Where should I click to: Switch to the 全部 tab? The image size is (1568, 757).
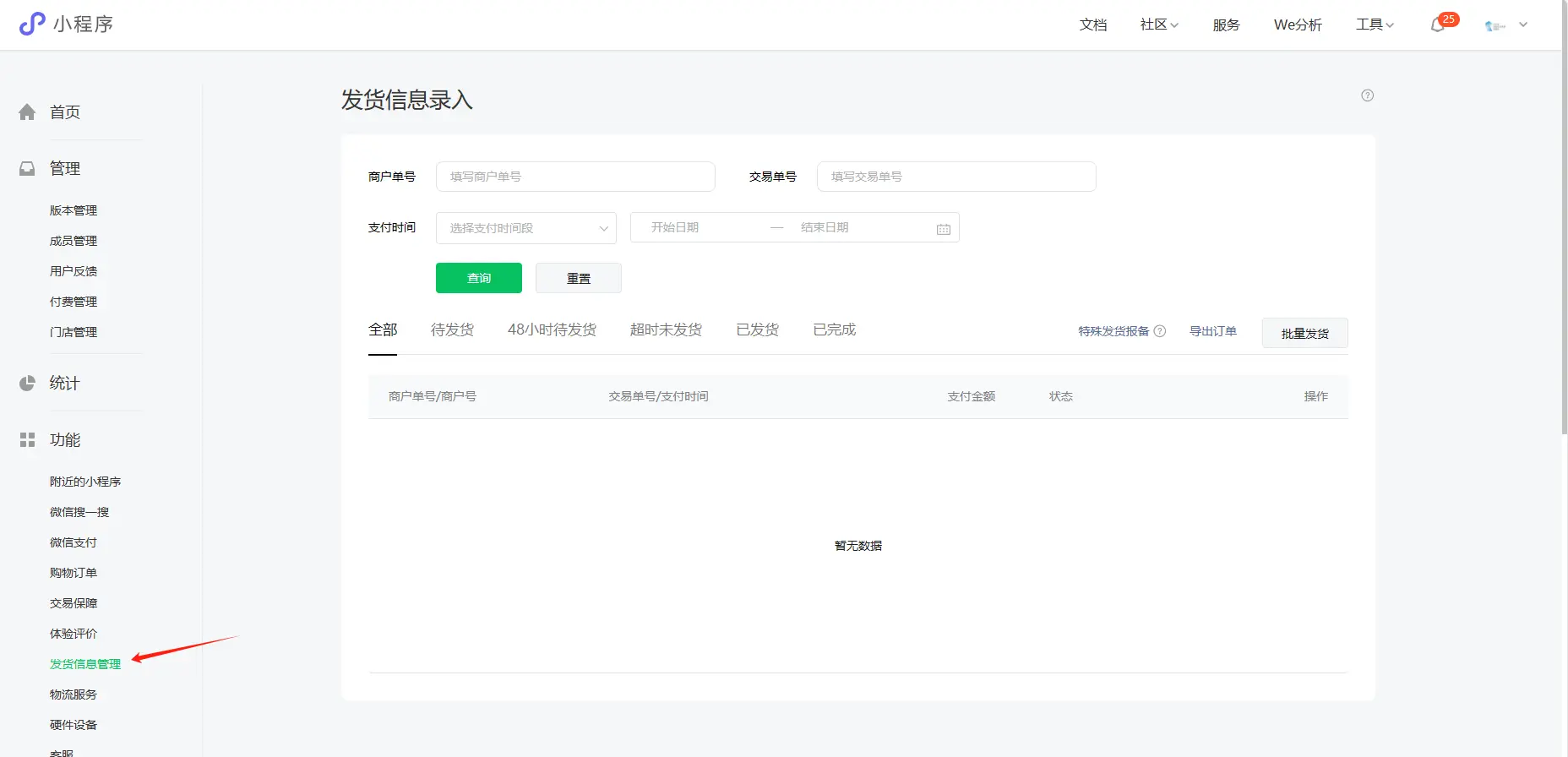pyautogui.click(x=383, y=329)
